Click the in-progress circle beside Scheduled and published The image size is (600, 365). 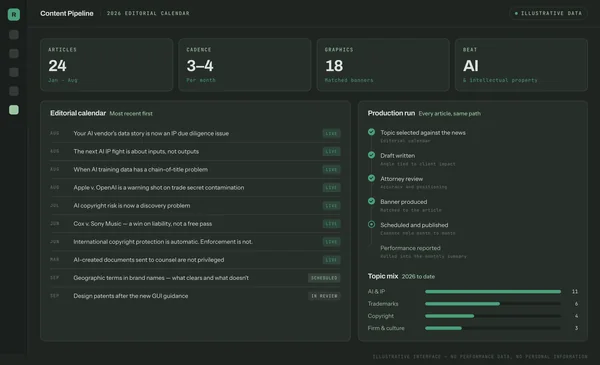371,225
